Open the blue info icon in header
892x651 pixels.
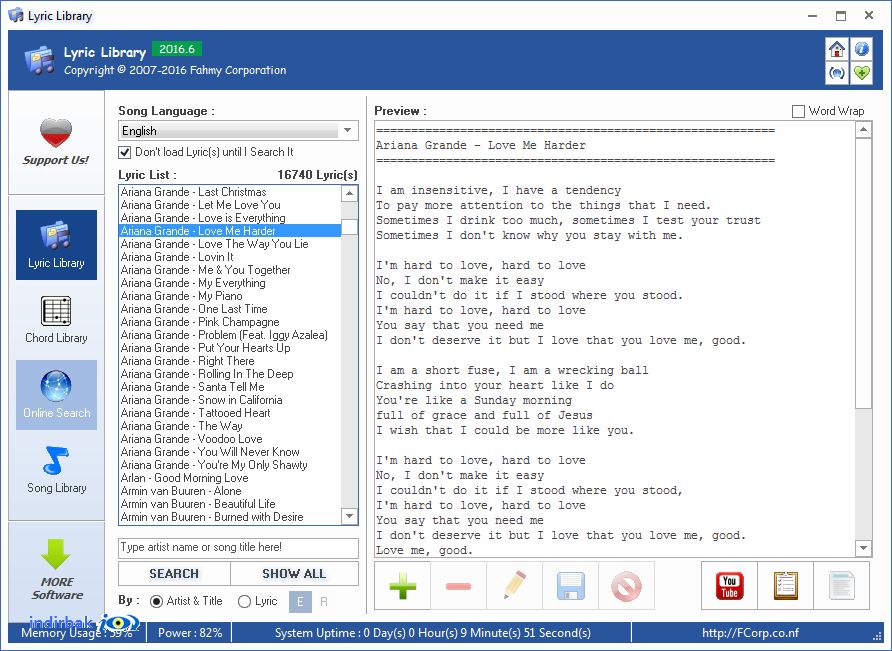862,49
